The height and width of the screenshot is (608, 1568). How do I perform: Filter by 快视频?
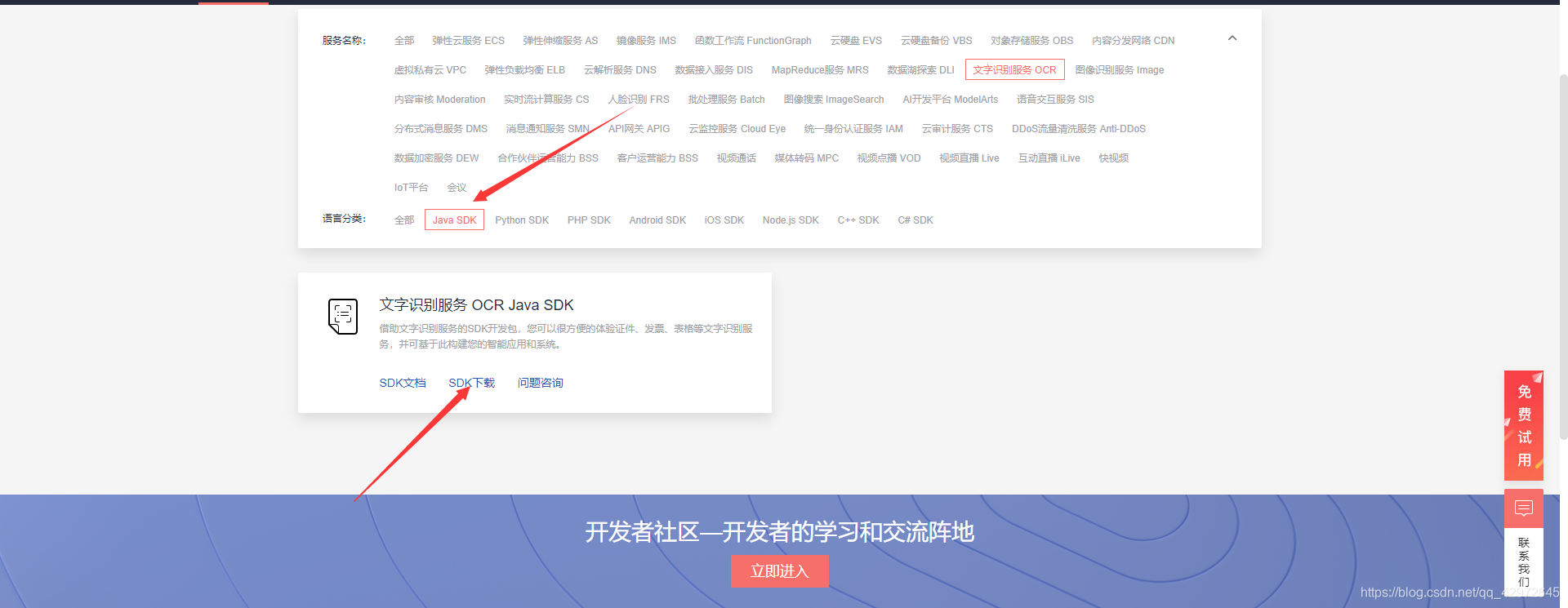pos(1113,158)
